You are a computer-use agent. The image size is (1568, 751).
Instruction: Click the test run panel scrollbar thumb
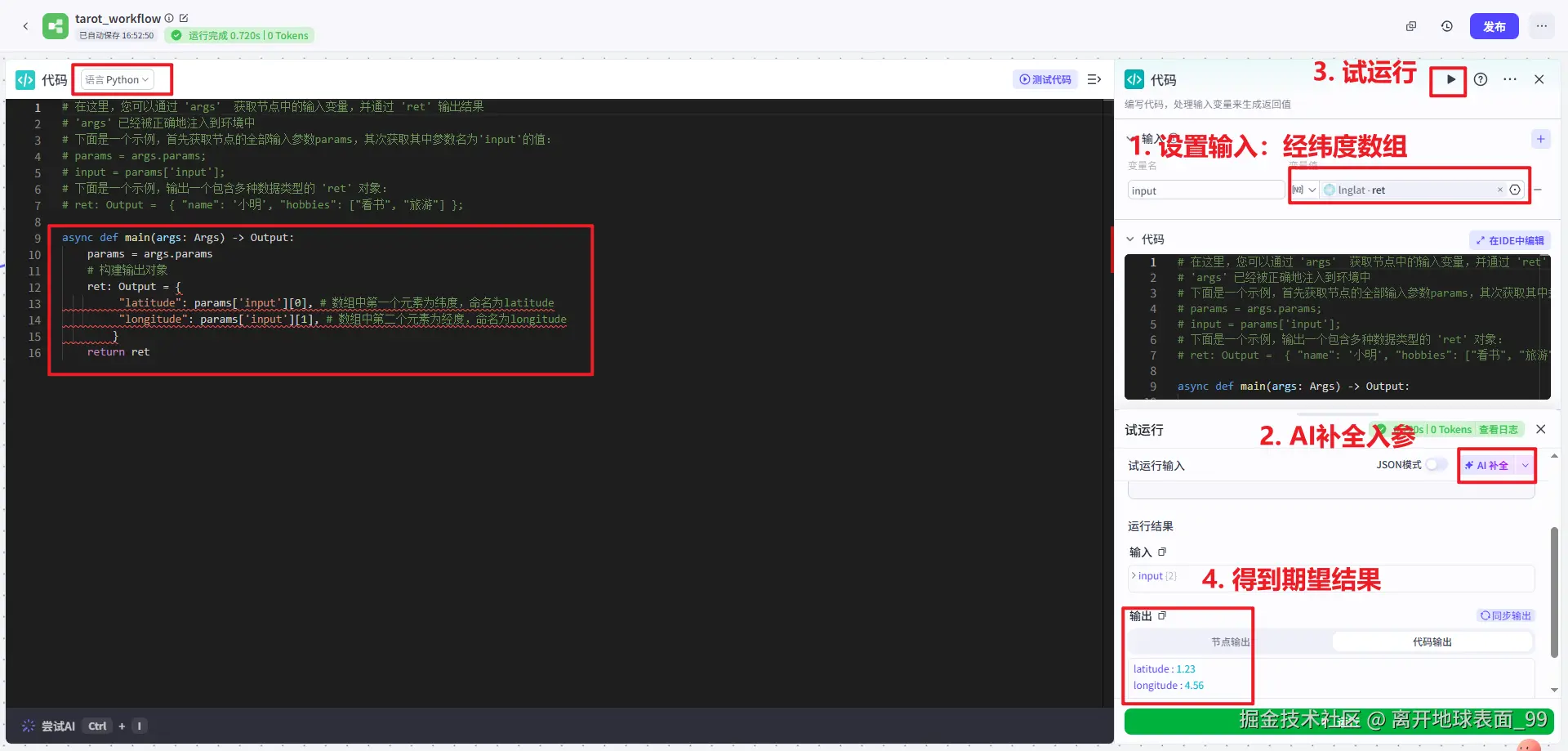(x=1554, y=592)
